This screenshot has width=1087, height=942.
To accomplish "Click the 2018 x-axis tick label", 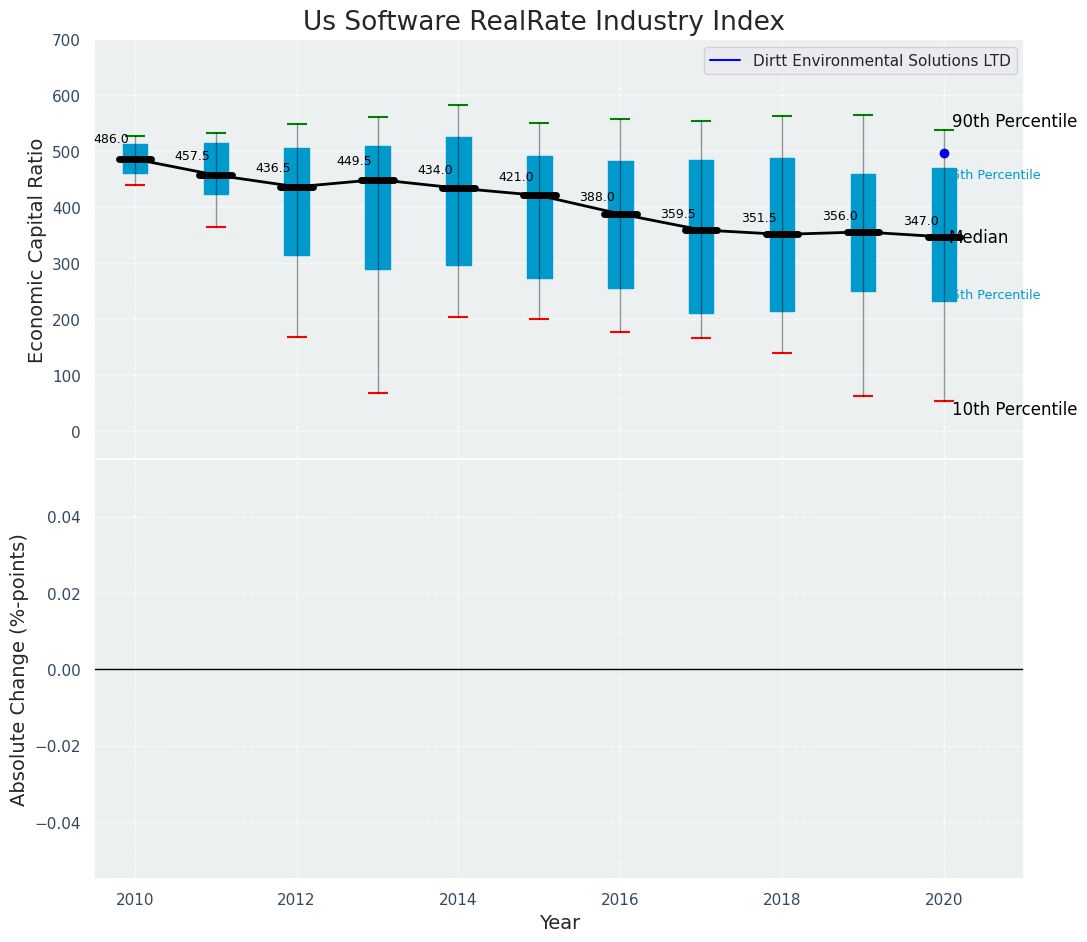I will (x=782, y=900).
